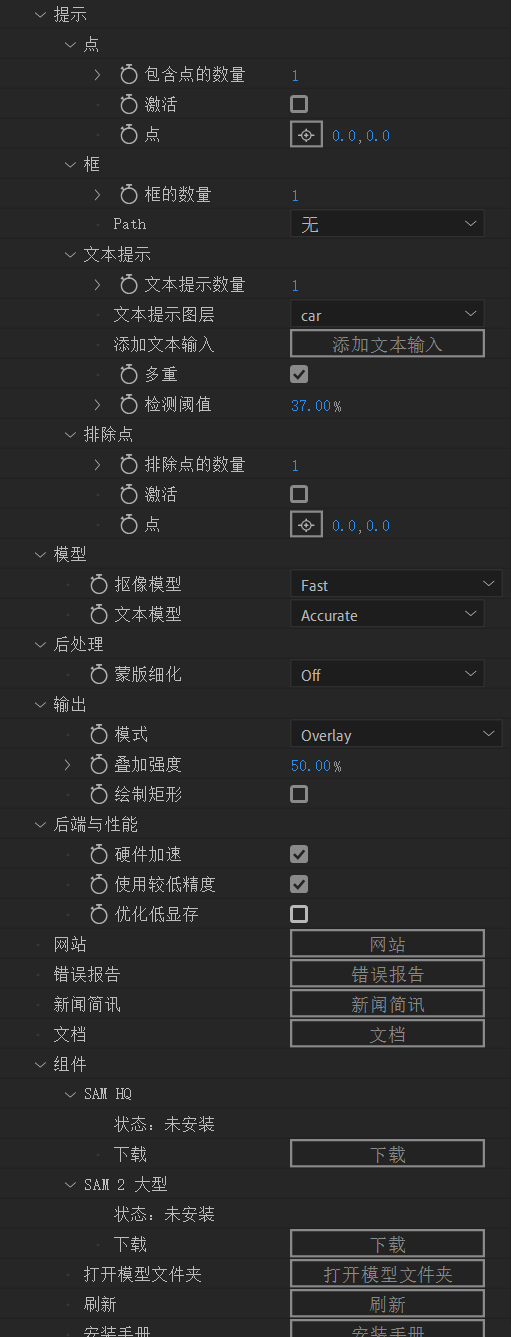Enable the stopwatch for 叠加强度
Image resolution: width=511 pixels, height=1337 pixels.
tap(98, 765)
